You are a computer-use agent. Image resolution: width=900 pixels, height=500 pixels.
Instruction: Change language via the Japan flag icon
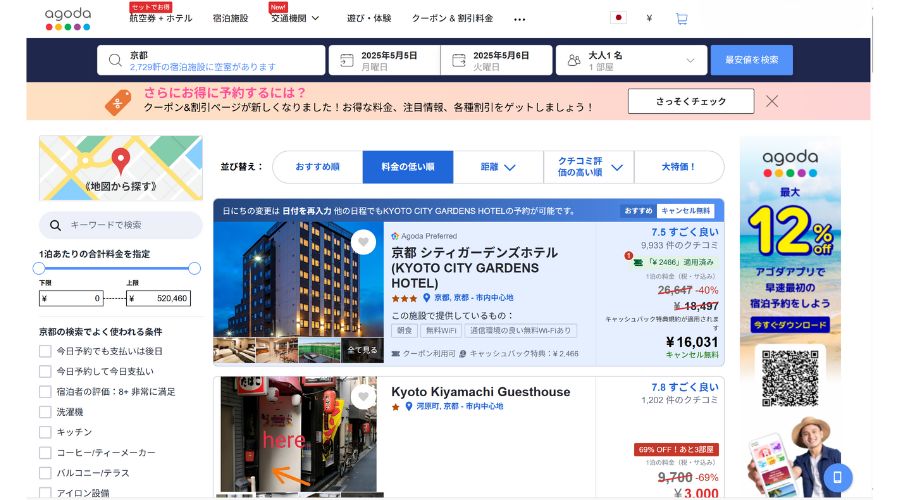tap(618, 18)
